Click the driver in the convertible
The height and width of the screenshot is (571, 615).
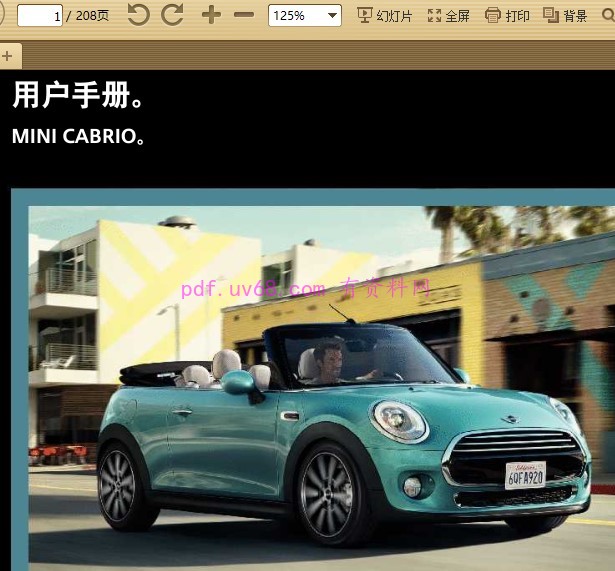(x=329, y=362)
